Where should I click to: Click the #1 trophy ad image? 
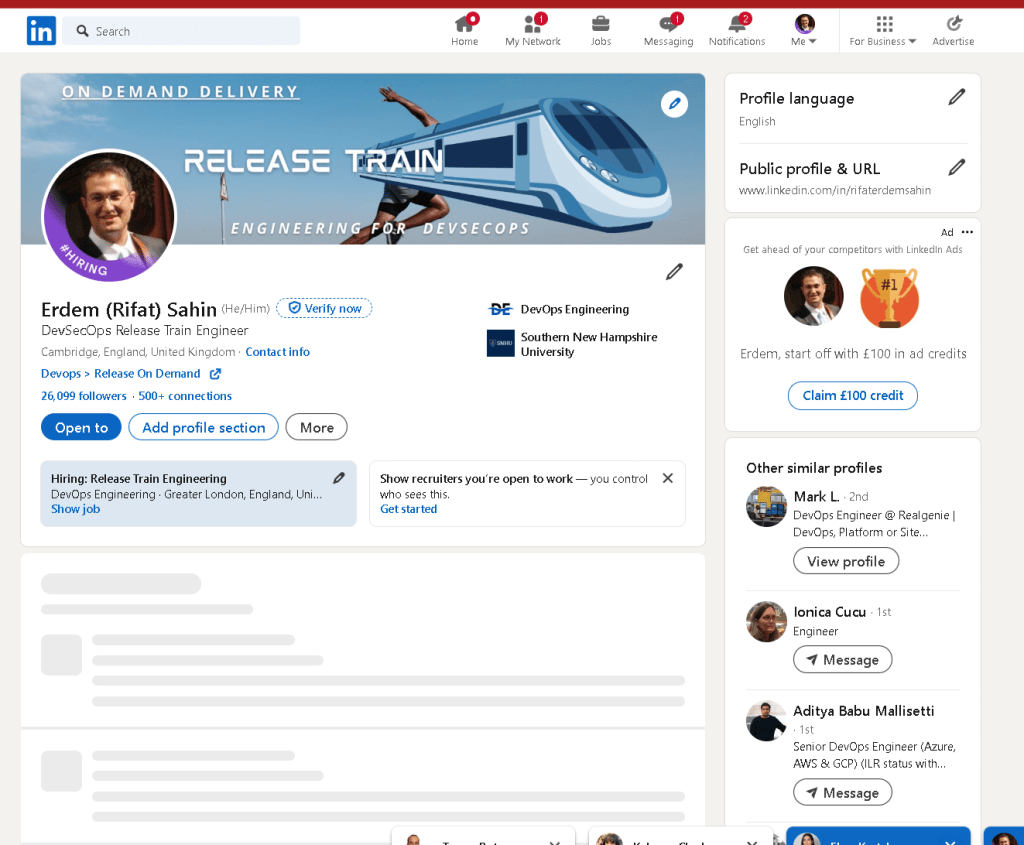click(889, 297)
